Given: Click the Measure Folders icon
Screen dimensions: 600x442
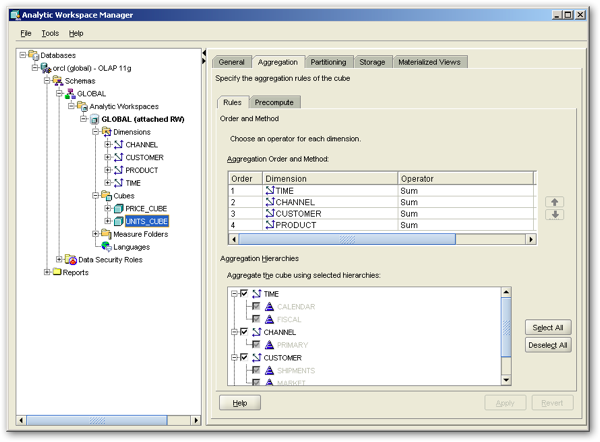Looking at the screenshot, I should pos(107,234).
